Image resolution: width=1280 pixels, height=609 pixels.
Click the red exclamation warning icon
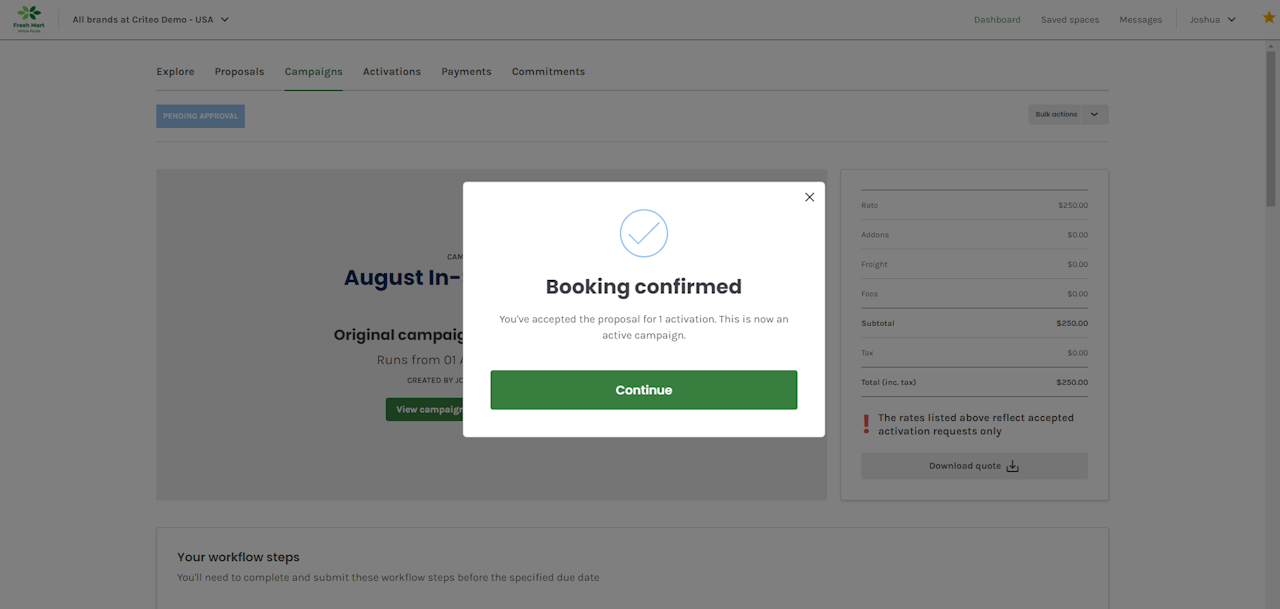tap(866, 425)
